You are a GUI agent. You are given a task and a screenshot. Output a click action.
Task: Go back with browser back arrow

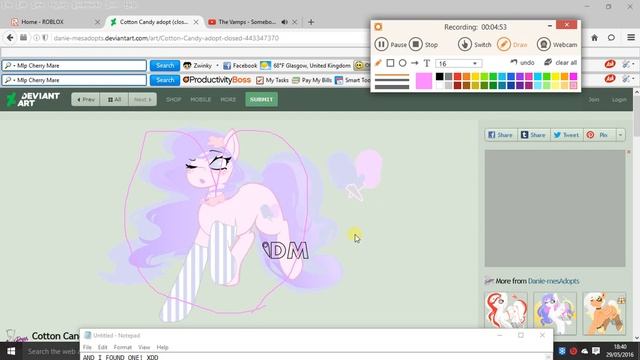[10, 38]
